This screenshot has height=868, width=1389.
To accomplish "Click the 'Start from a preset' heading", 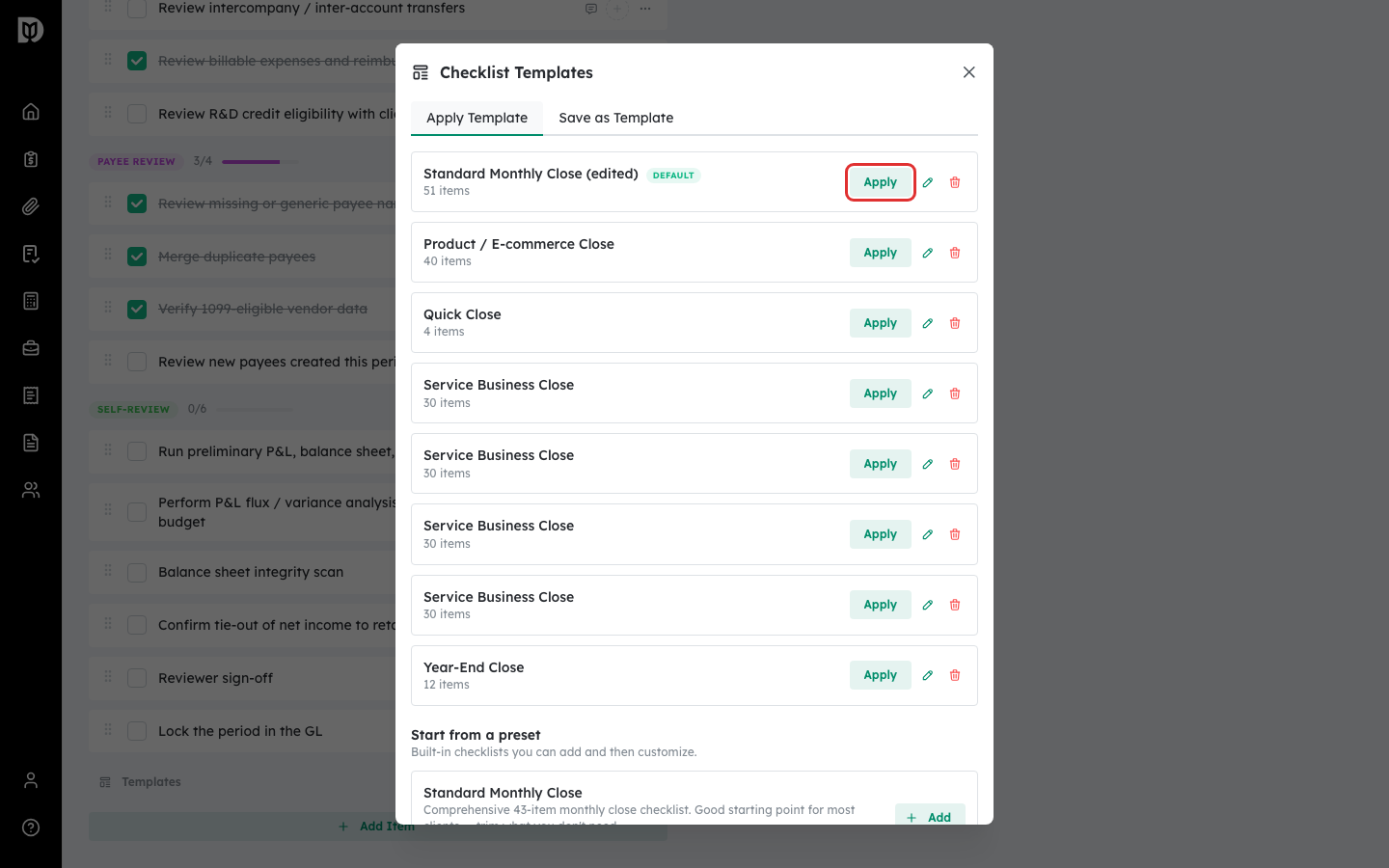I will (x=476, y=735).
